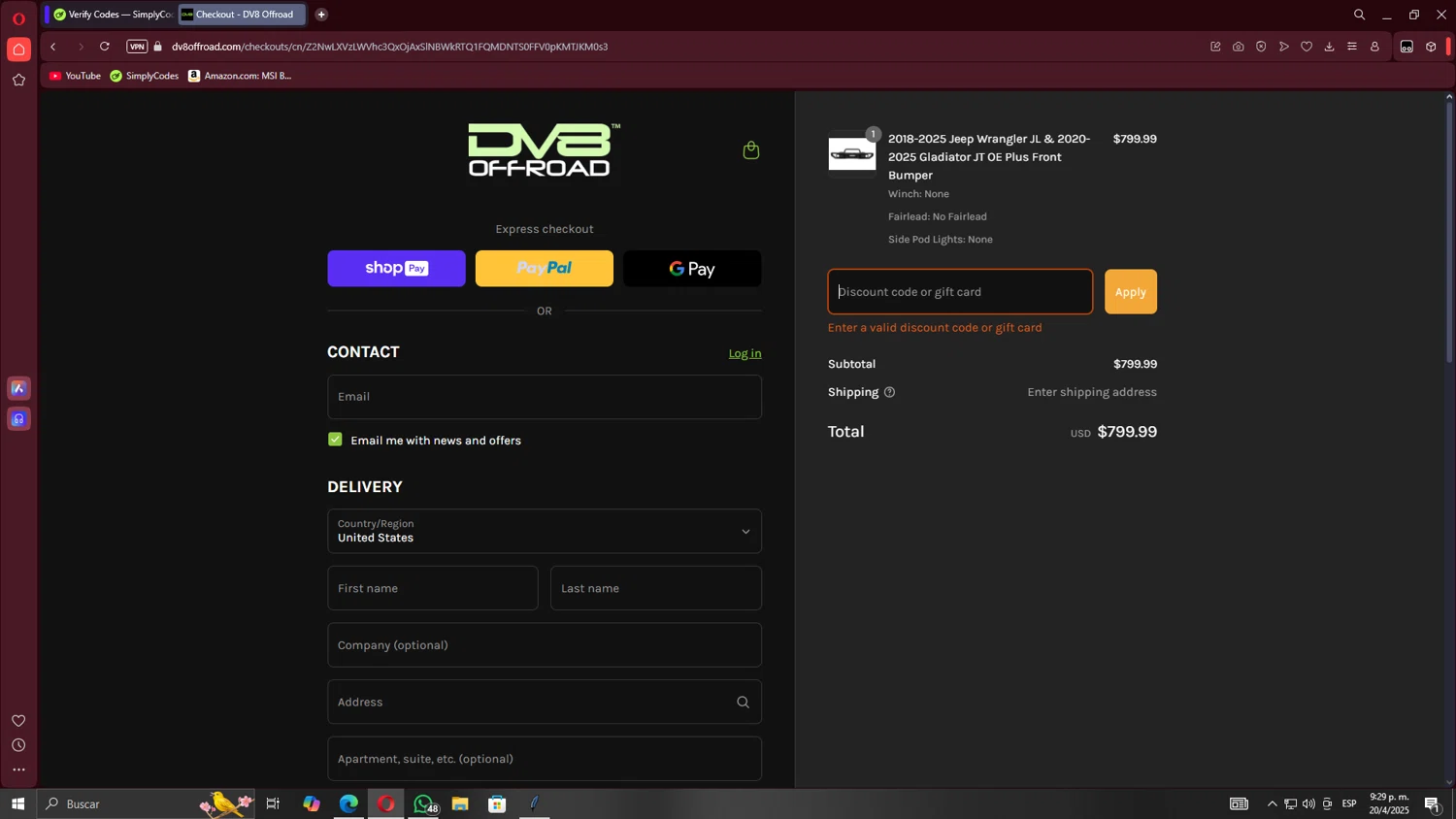Click the address search magnifier icon

pos(744,703)
